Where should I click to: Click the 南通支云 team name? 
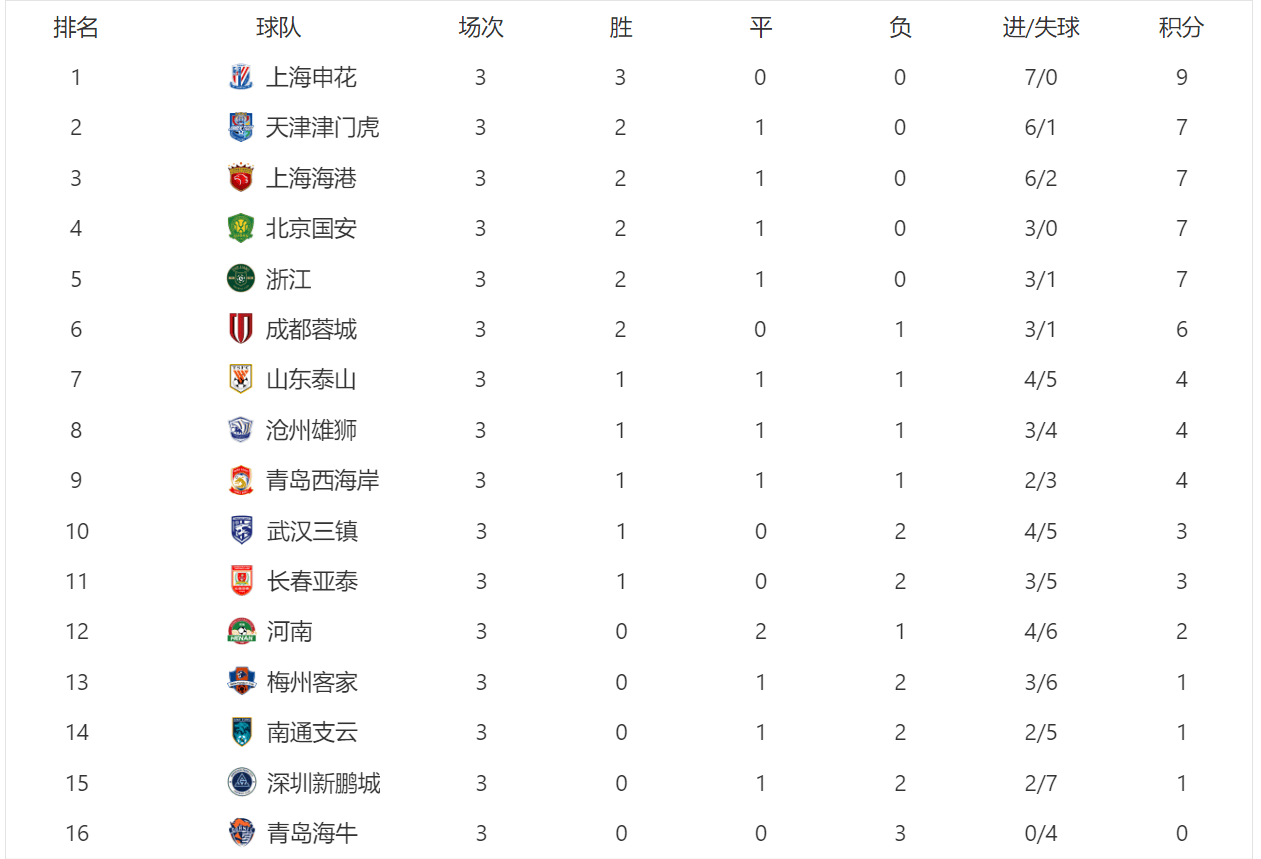(x=313, y=732)
